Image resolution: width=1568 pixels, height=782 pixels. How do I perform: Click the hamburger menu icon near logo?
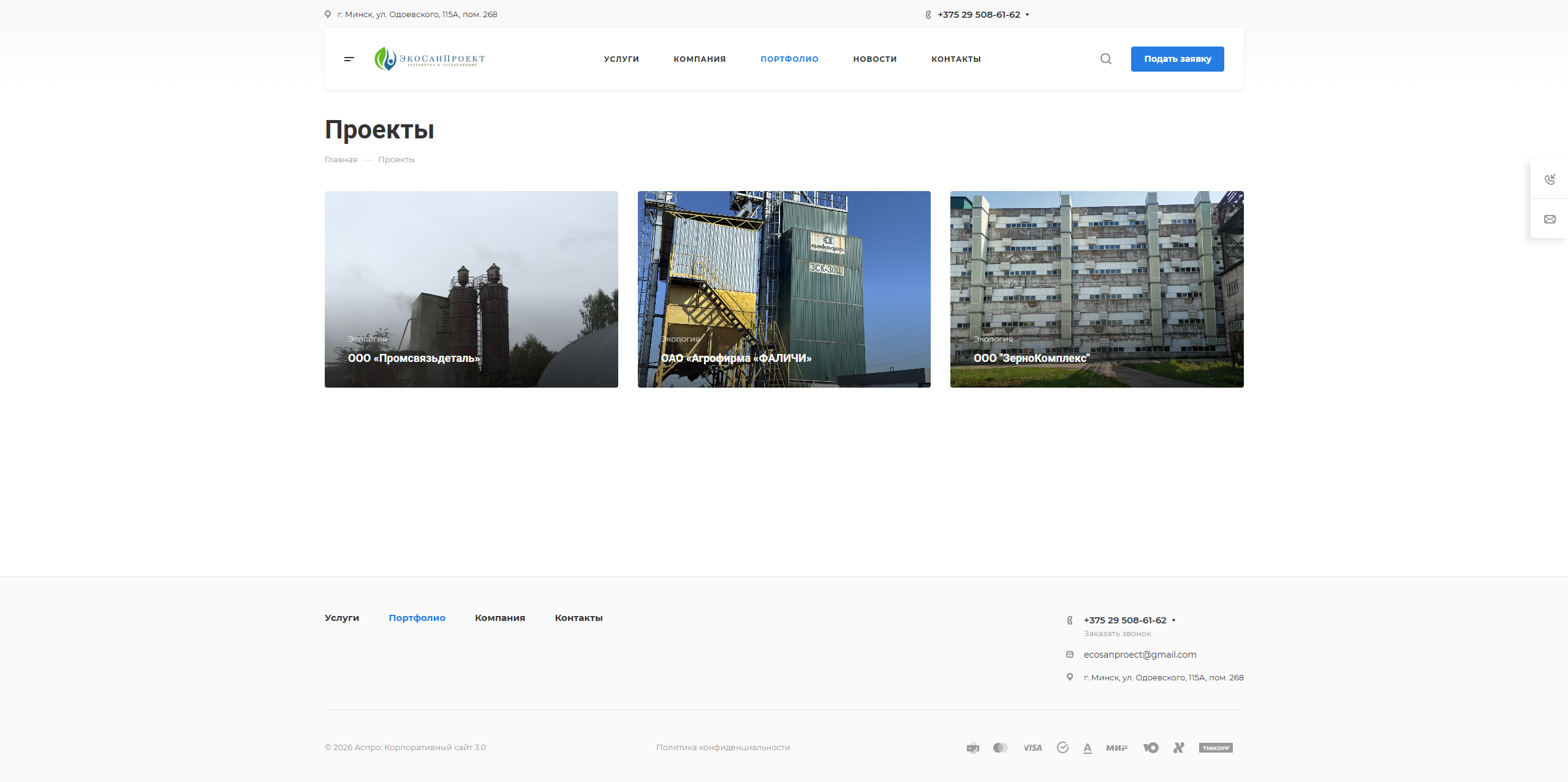point(349,59)
